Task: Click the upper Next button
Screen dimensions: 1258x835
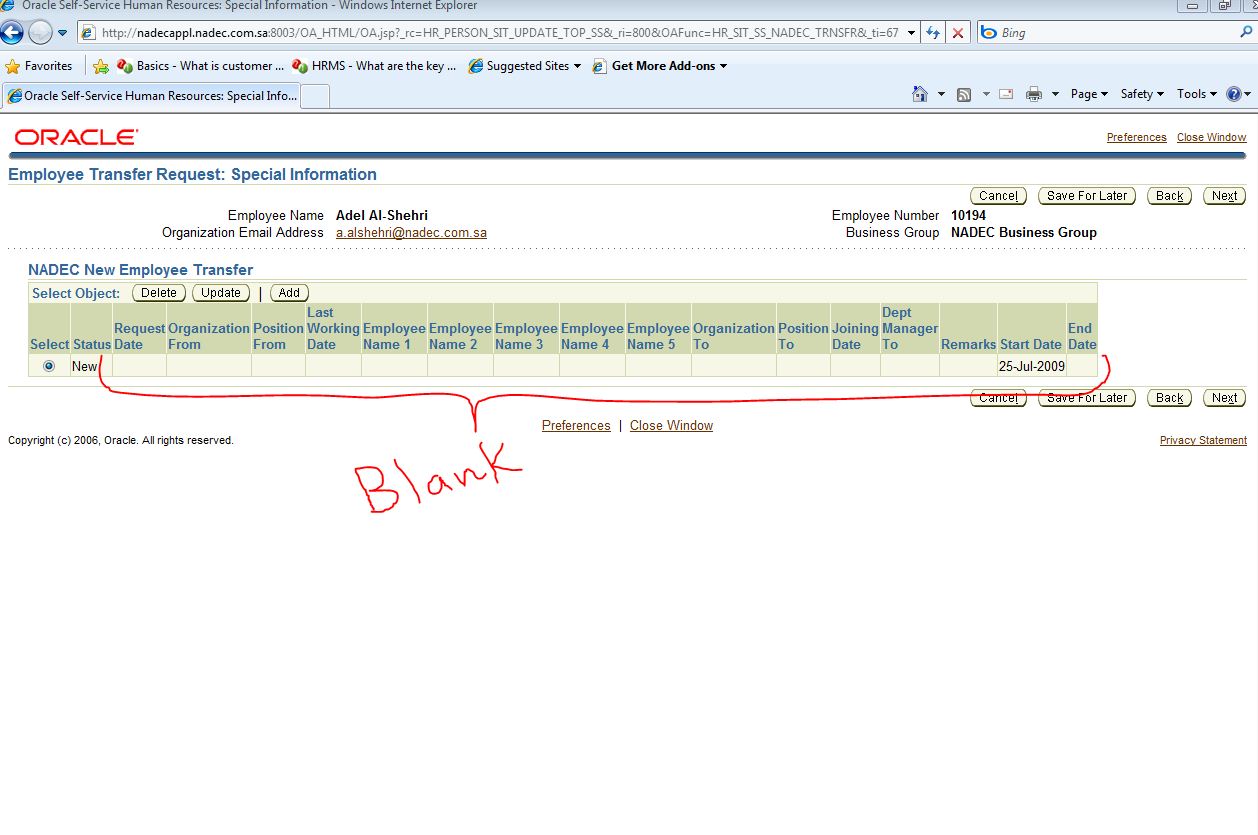Action: tap(1225, 196)
